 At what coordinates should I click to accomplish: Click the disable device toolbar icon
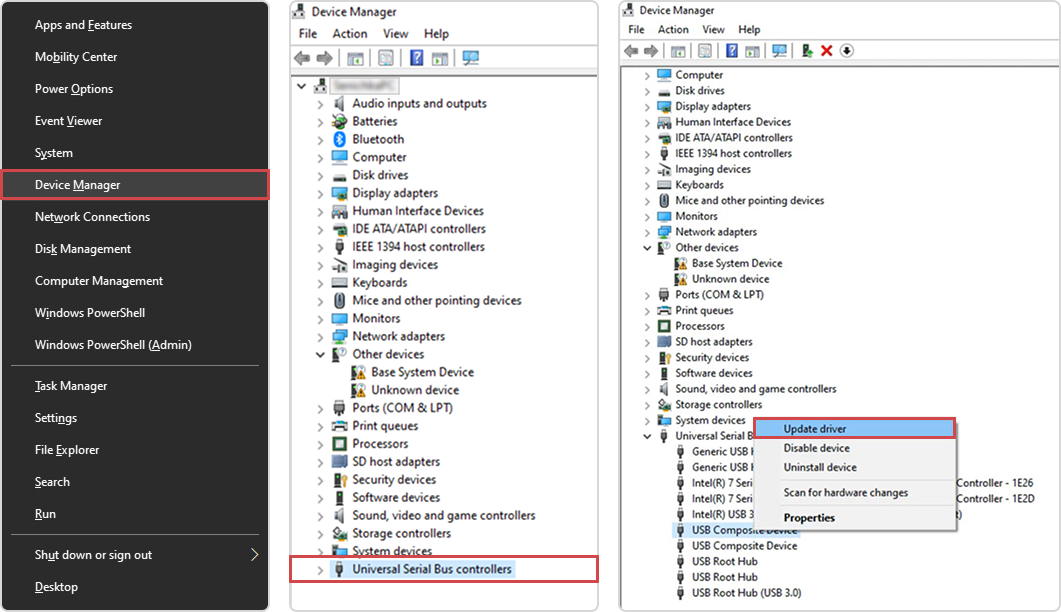click(x=846, y=51)
